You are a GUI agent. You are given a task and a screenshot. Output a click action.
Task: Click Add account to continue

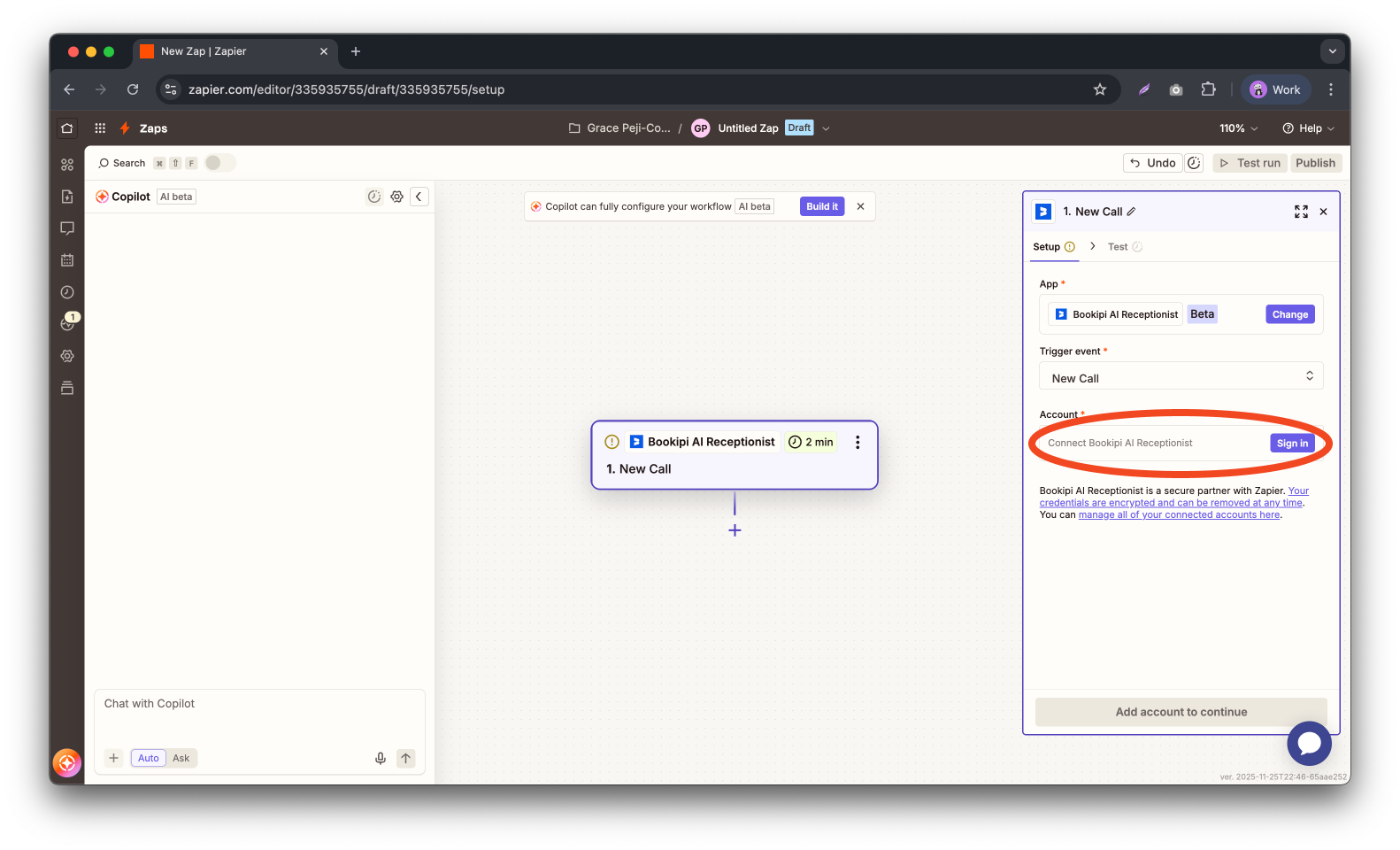(x=1181, y=712)
